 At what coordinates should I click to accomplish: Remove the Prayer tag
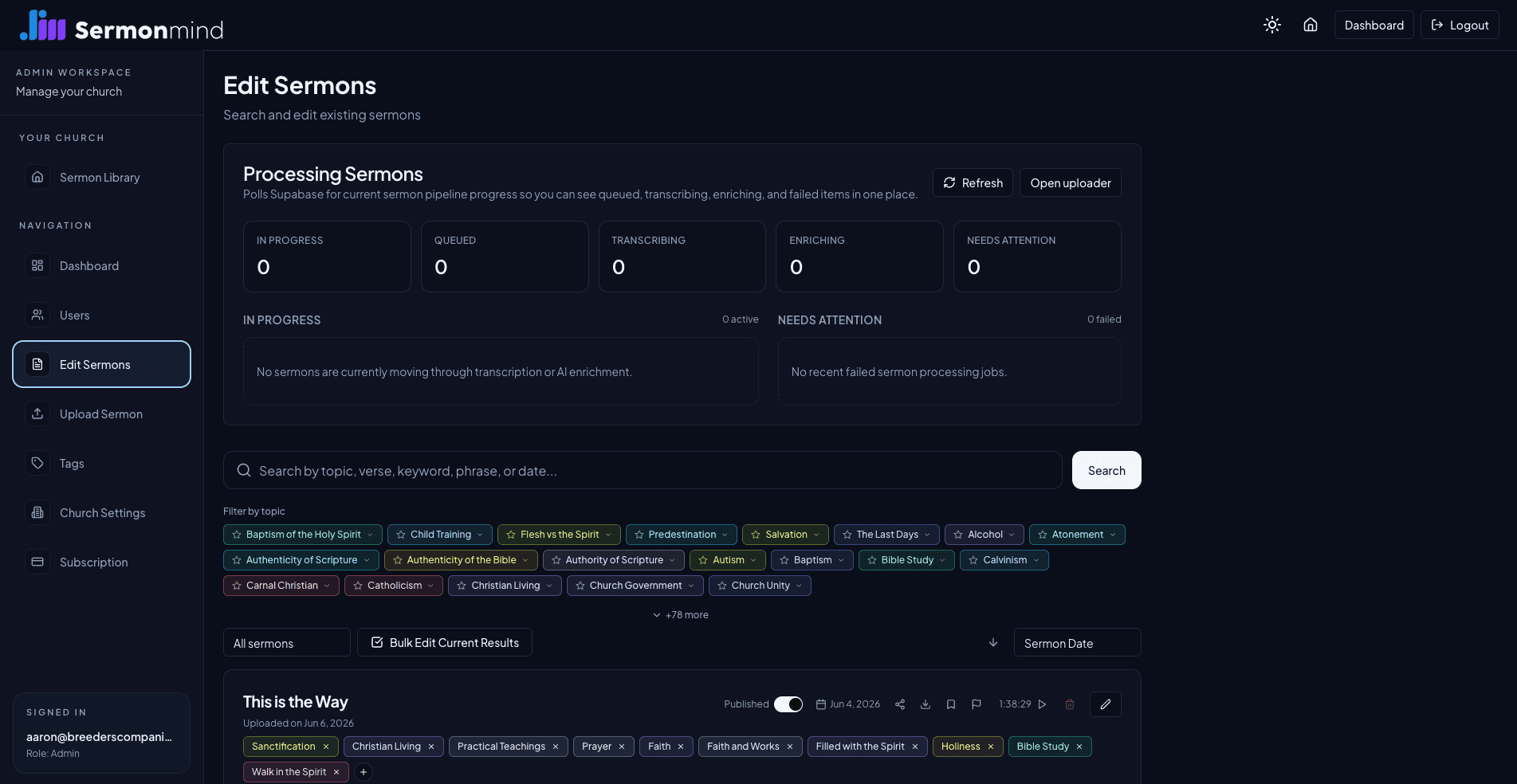[622, 747]
